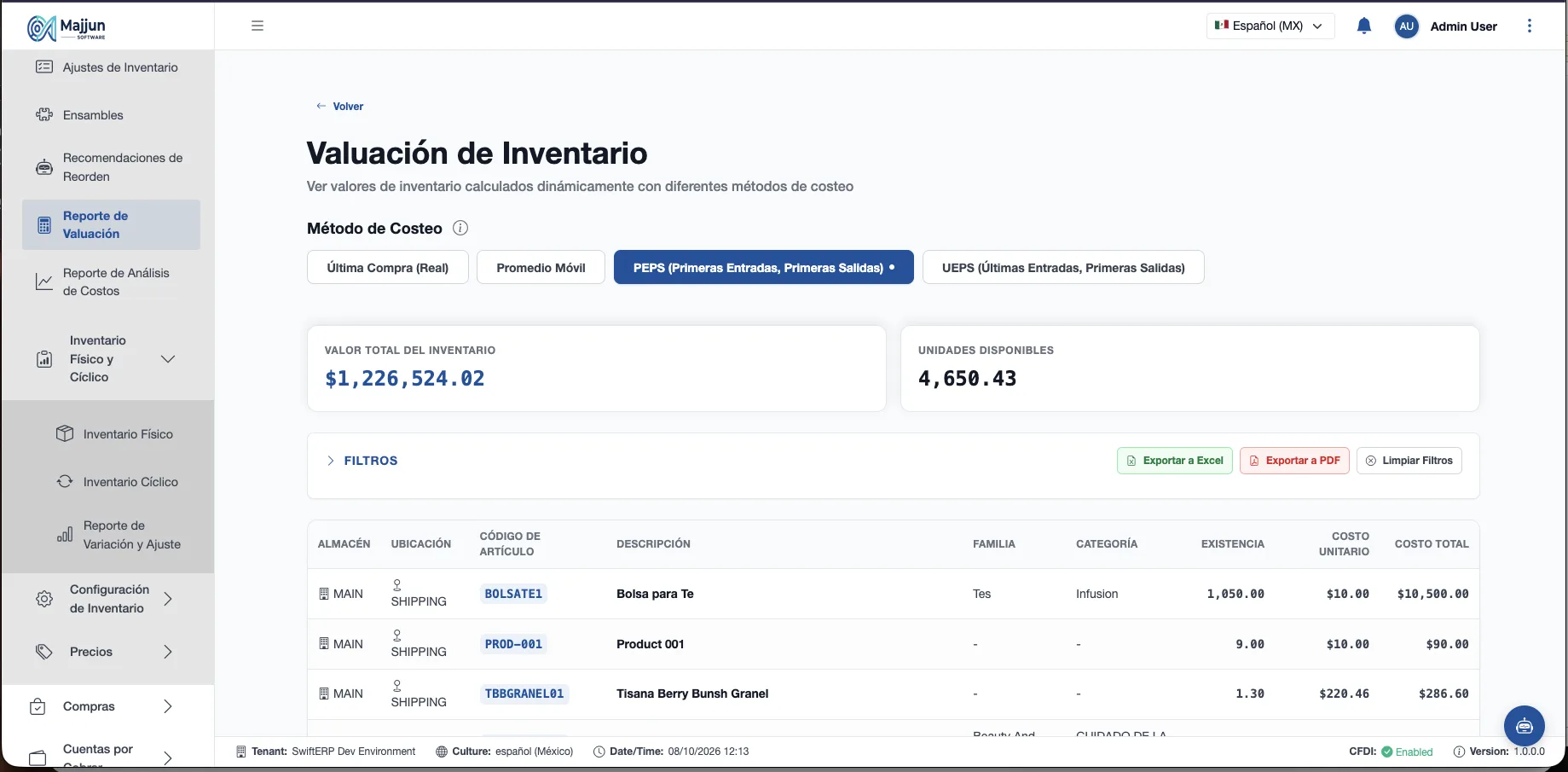Click the Configuración de Inventario gear icon

click(x=44, y=599)
